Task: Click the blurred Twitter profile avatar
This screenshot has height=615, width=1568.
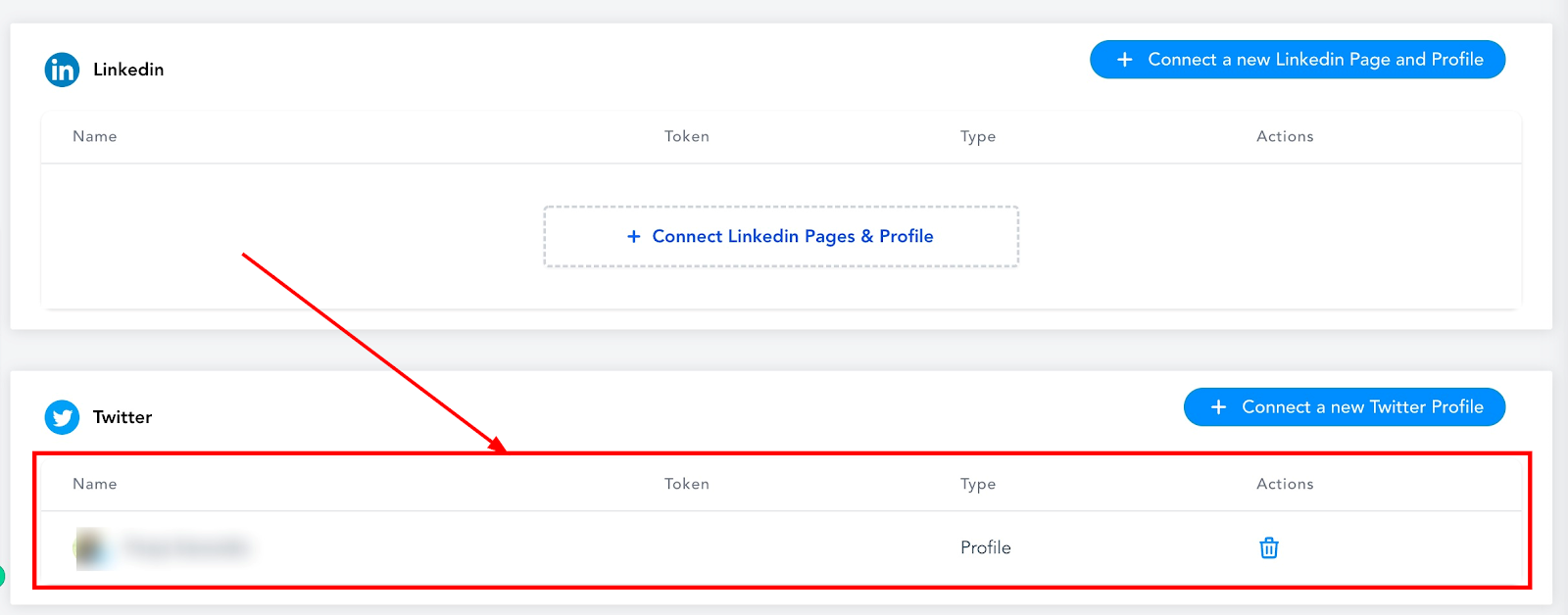Action: [91, 547]
